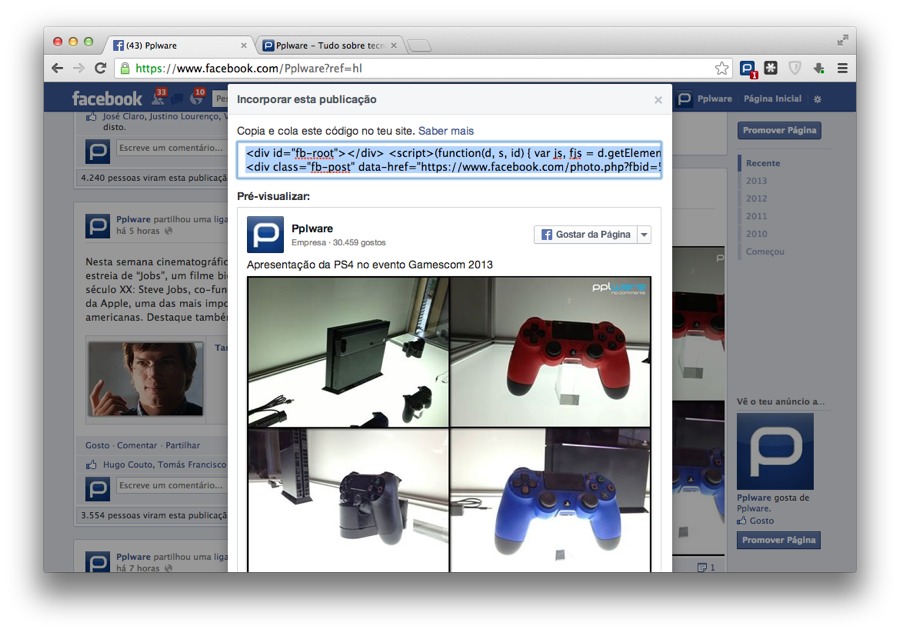Open the PS4 console photo in the preview
The width and height of the screenshot is (900, 633).
pos(348,352)
